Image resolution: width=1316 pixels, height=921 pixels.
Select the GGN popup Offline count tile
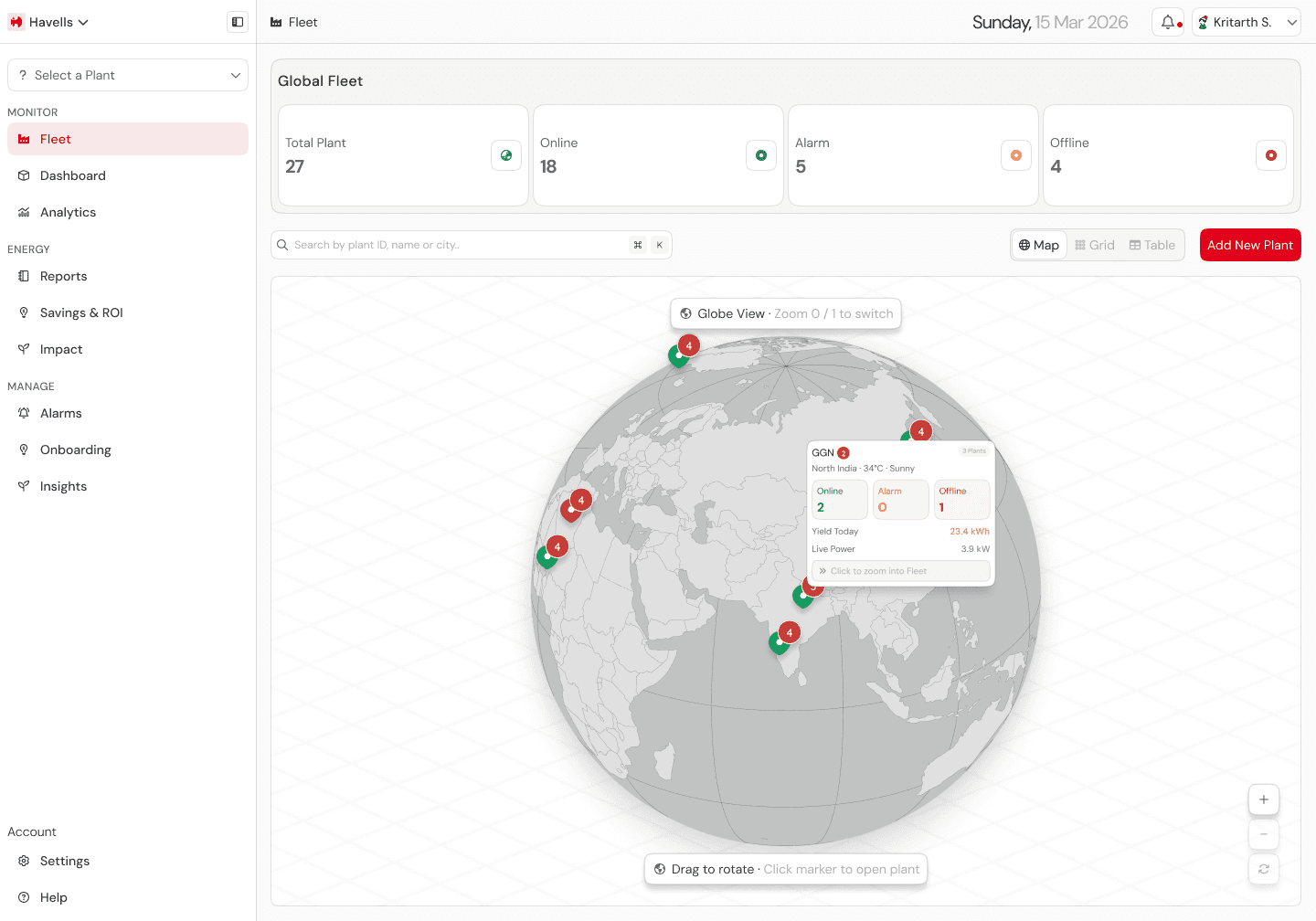pyautogui.click(x=962, y=500)
